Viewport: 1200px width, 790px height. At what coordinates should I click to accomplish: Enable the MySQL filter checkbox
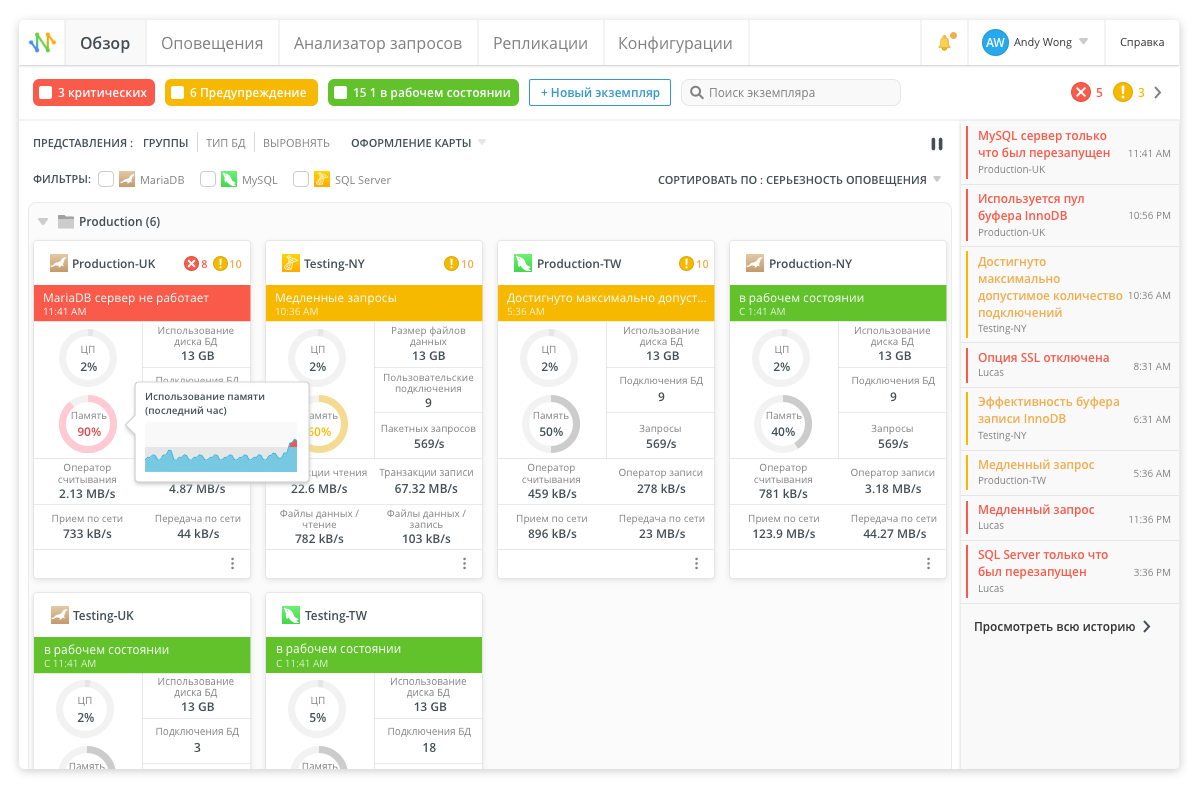click(208, 180)
